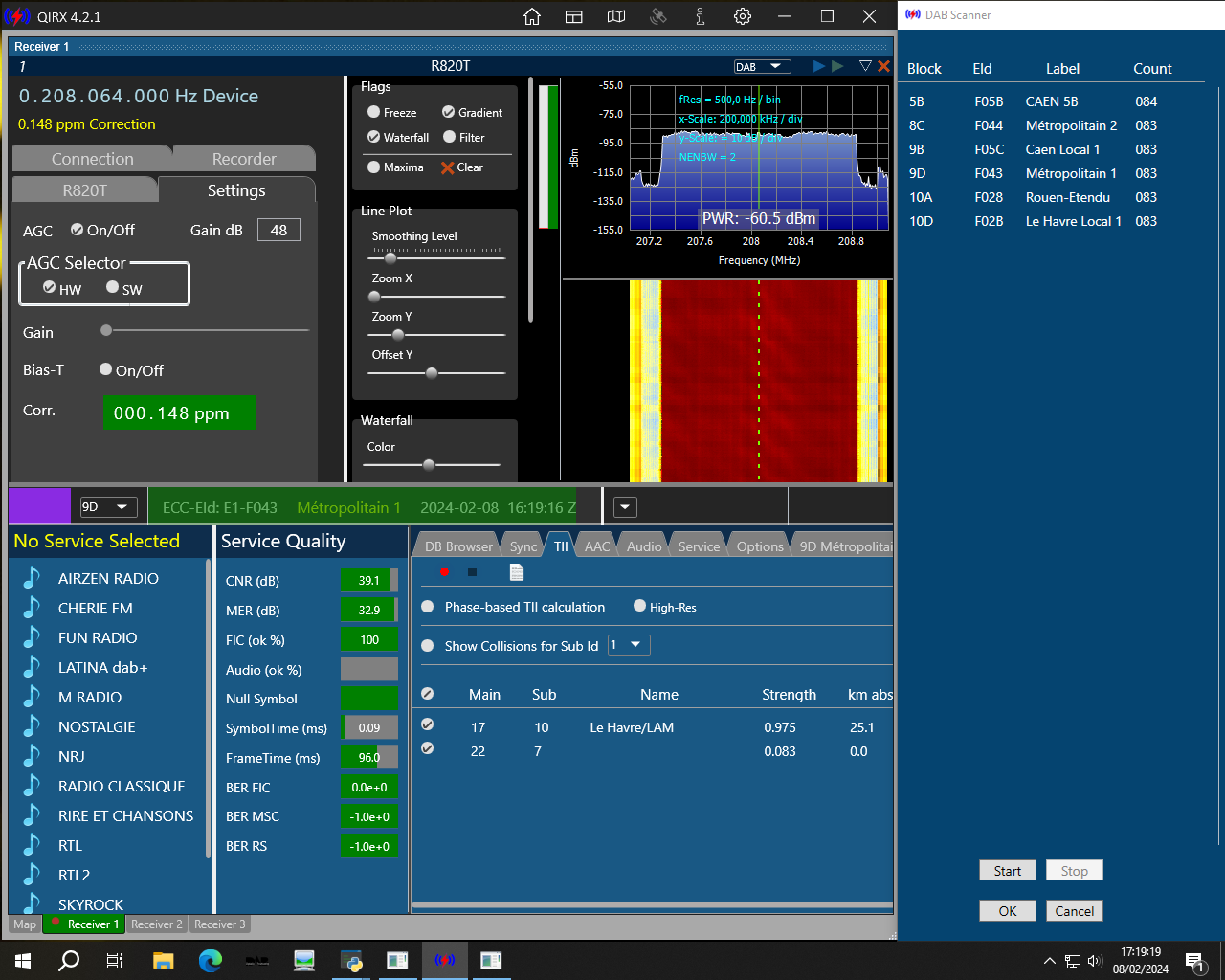Click the Gain dB input field
Viewport: 1225px width, 980px height.
[x=278, y=230]
